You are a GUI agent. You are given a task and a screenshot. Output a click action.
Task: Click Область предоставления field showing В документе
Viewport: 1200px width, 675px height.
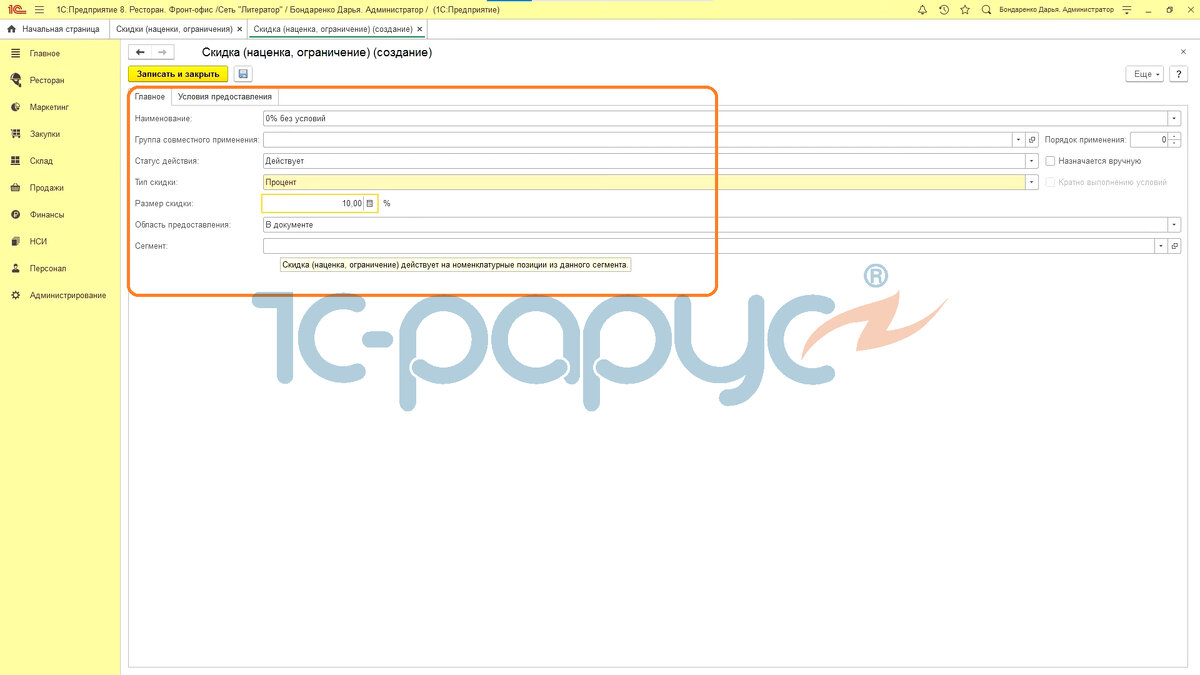[715, 225]
